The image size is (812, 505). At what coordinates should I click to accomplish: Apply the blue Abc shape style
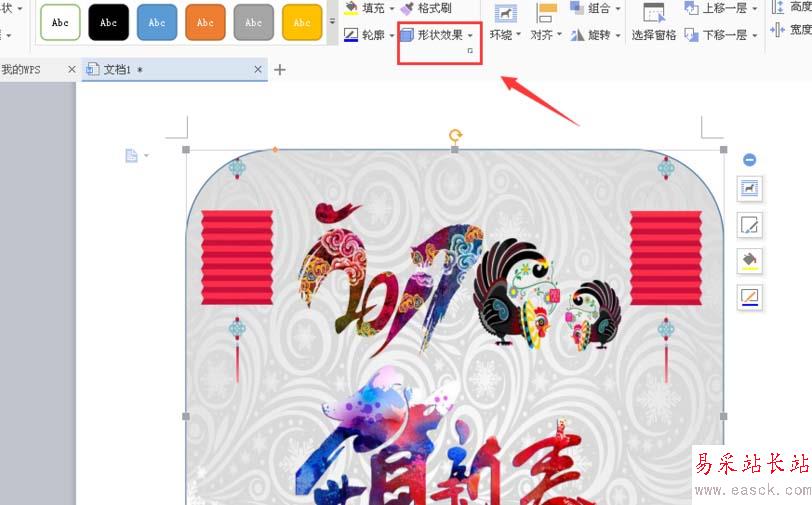coord(157,22)
